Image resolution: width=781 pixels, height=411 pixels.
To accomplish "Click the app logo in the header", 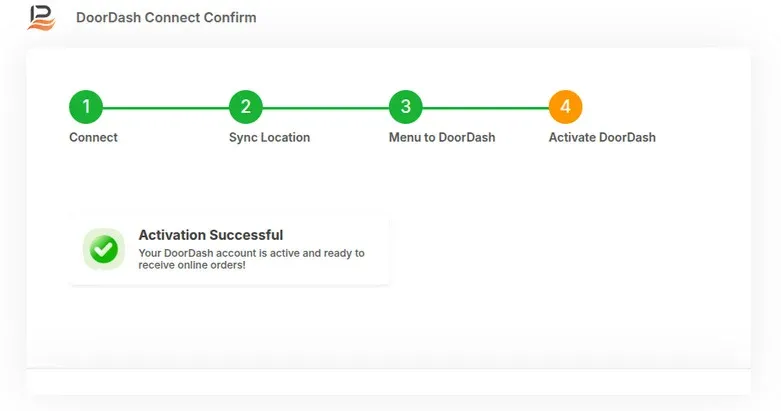I will coord(41,17).
